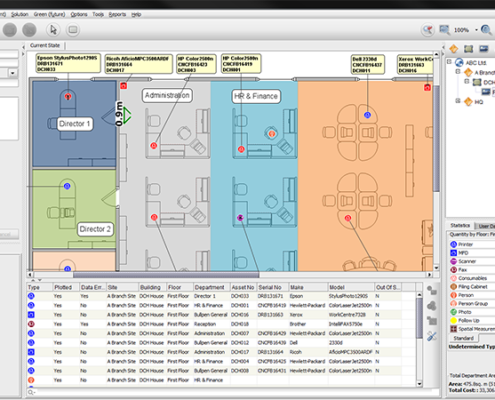Select the Current State tab
Image resolution: width=495 pixels, height=400 pixels.
click(x=45, y=45)
